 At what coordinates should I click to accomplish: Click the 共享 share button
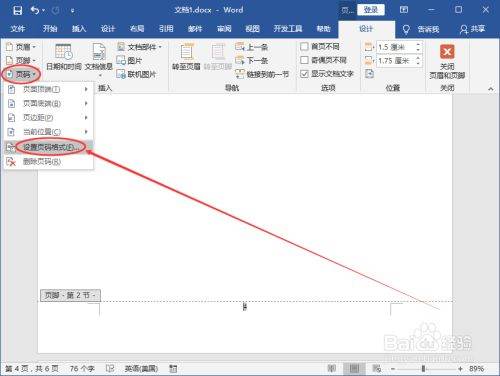coord(472,29)
